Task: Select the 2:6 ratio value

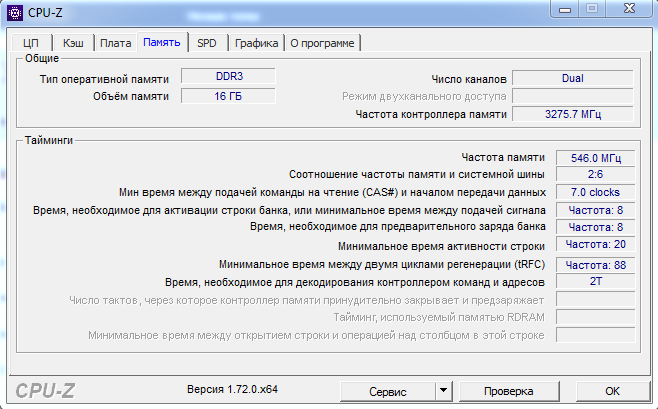Action: click(x=595, y=175)
